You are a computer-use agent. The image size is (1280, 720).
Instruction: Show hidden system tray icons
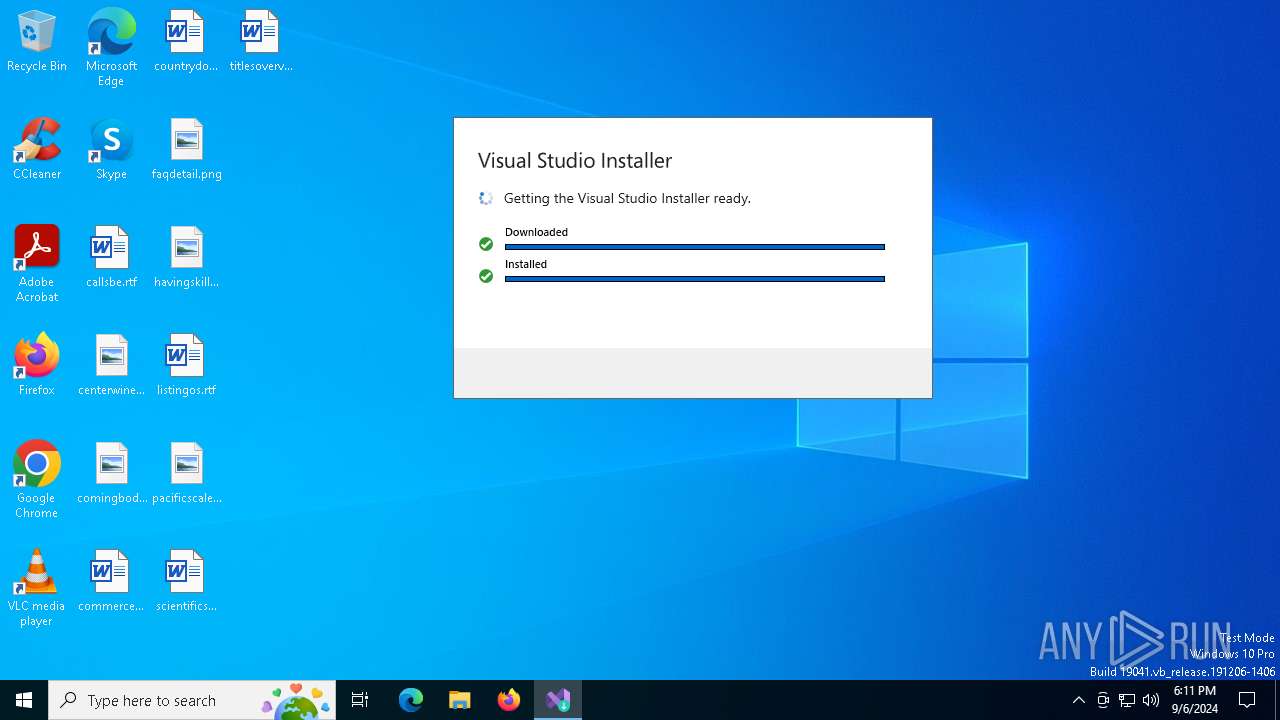point(1078,700)
